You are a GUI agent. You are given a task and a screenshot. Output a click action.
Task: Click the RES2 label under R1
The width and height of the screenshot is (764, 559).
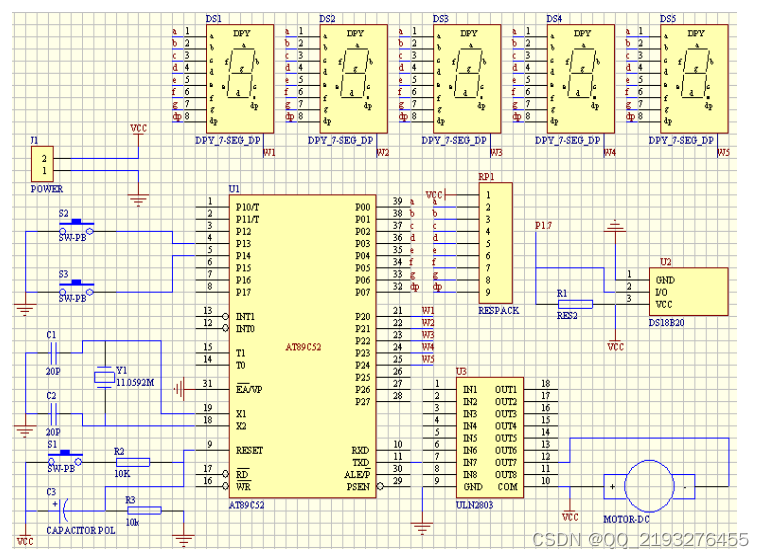tap(567, 315)
